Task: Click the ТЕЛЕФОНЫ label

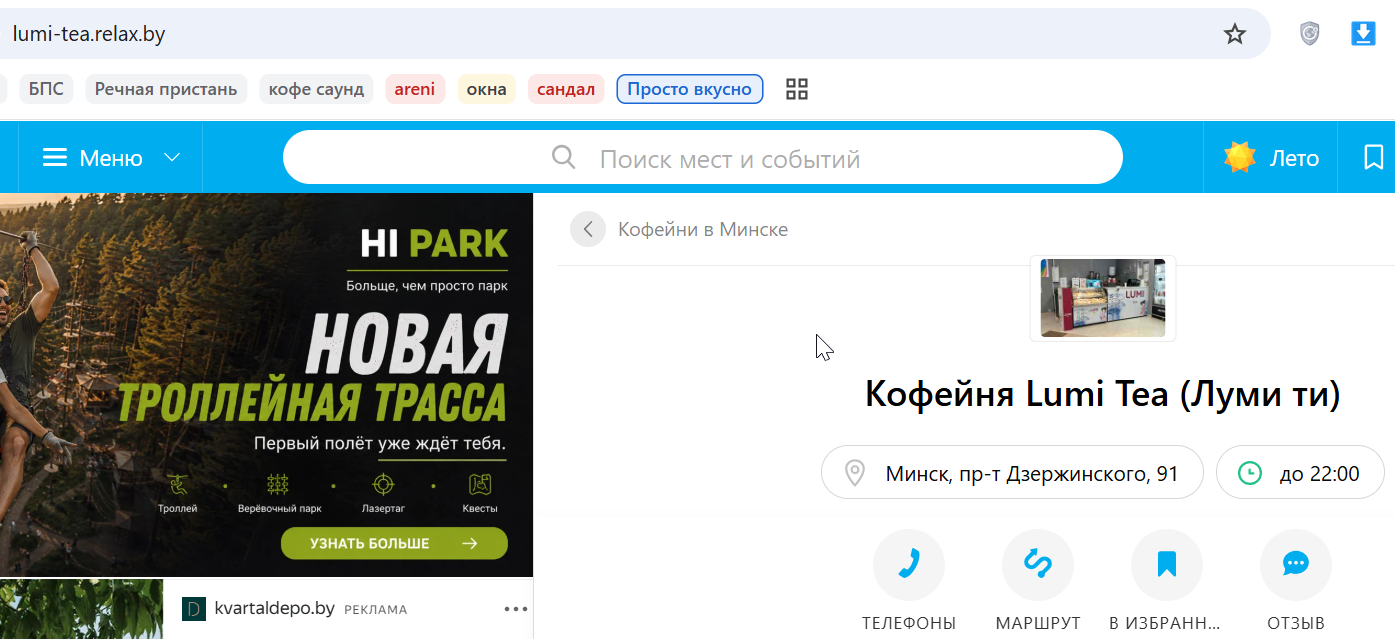Action: tap(909, 623)
